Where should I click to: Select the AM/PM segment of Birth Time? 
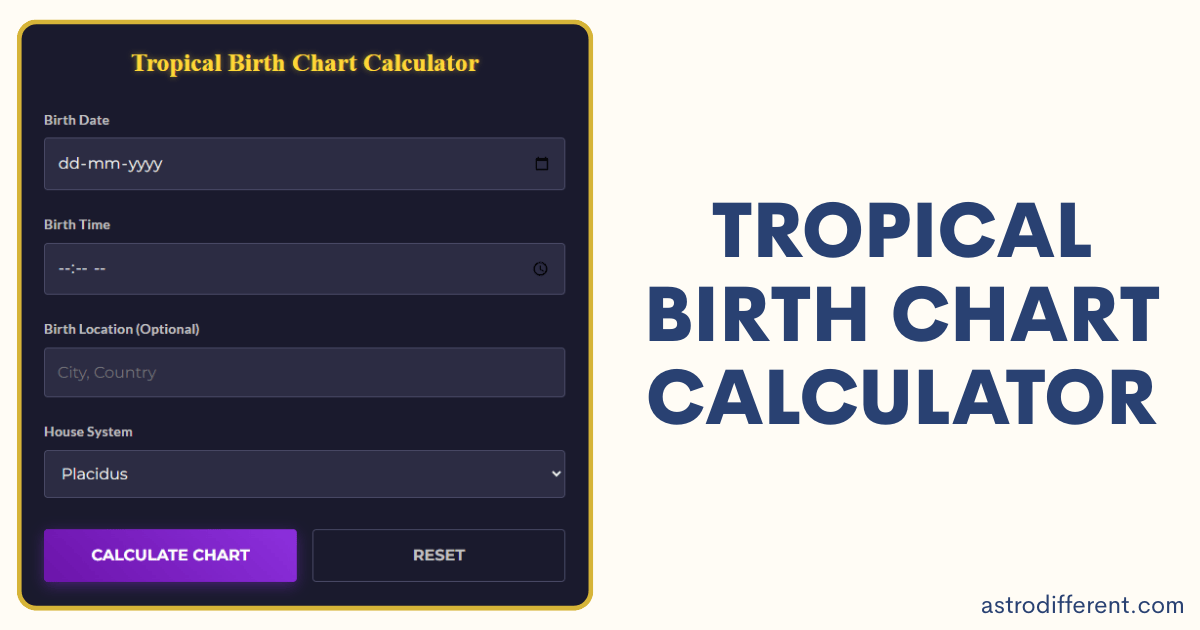click(100, 269)
